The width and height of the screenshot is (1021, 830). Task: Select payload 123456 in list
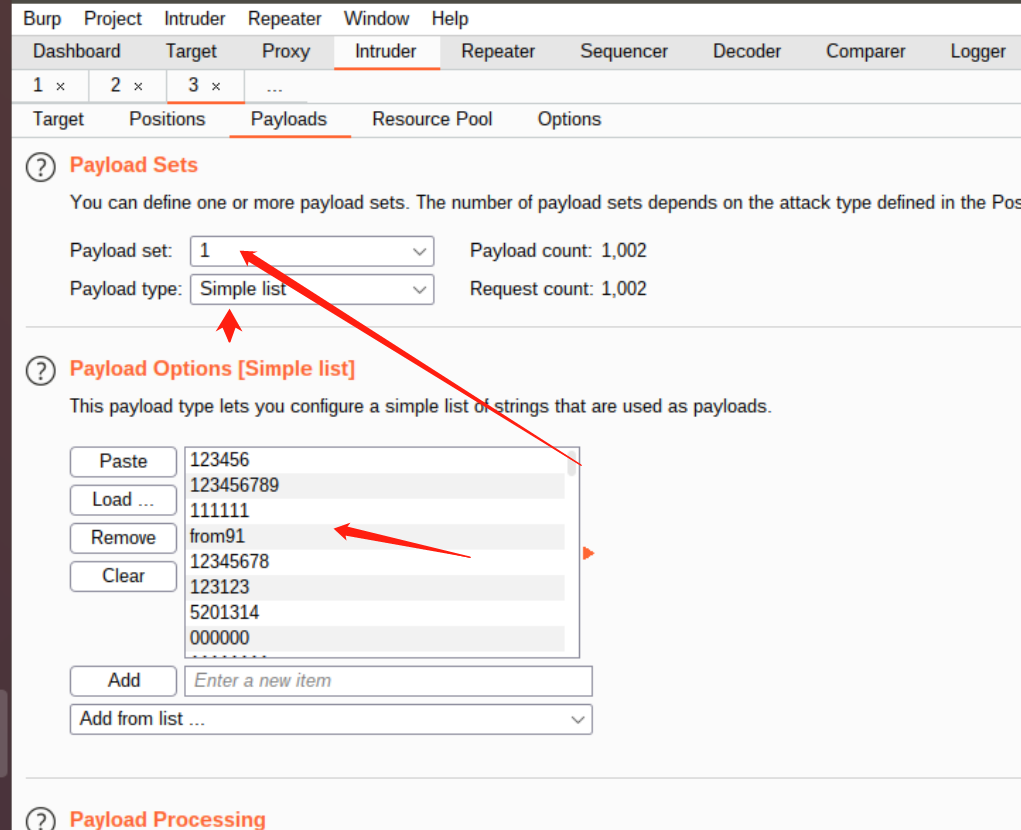pyautogui.click(x=376, y=460)
